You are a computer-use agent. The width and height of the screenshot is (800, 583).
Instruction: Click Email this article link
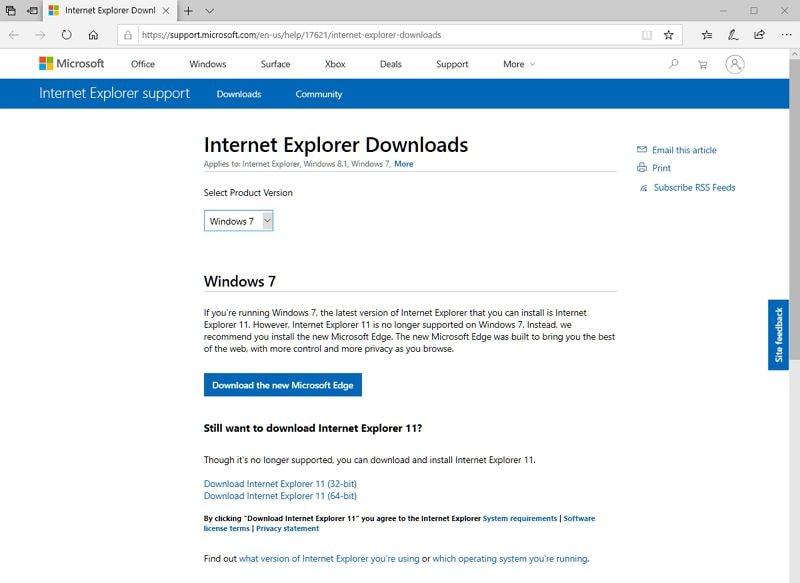pyautogui.click(x=684, y=150)
